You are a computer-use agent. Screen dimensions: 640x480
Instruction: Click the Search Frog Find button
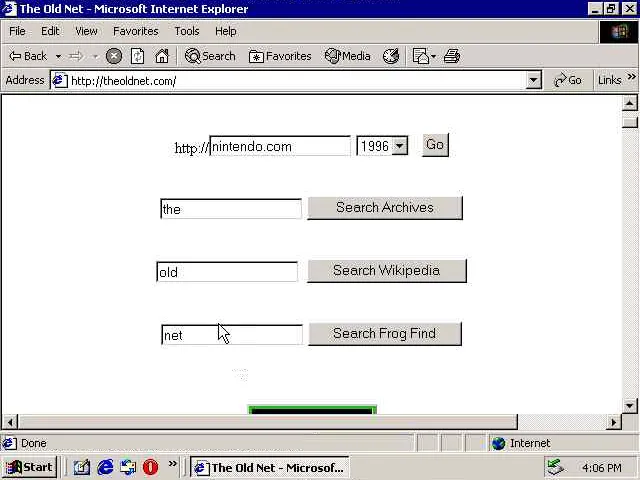385,334
